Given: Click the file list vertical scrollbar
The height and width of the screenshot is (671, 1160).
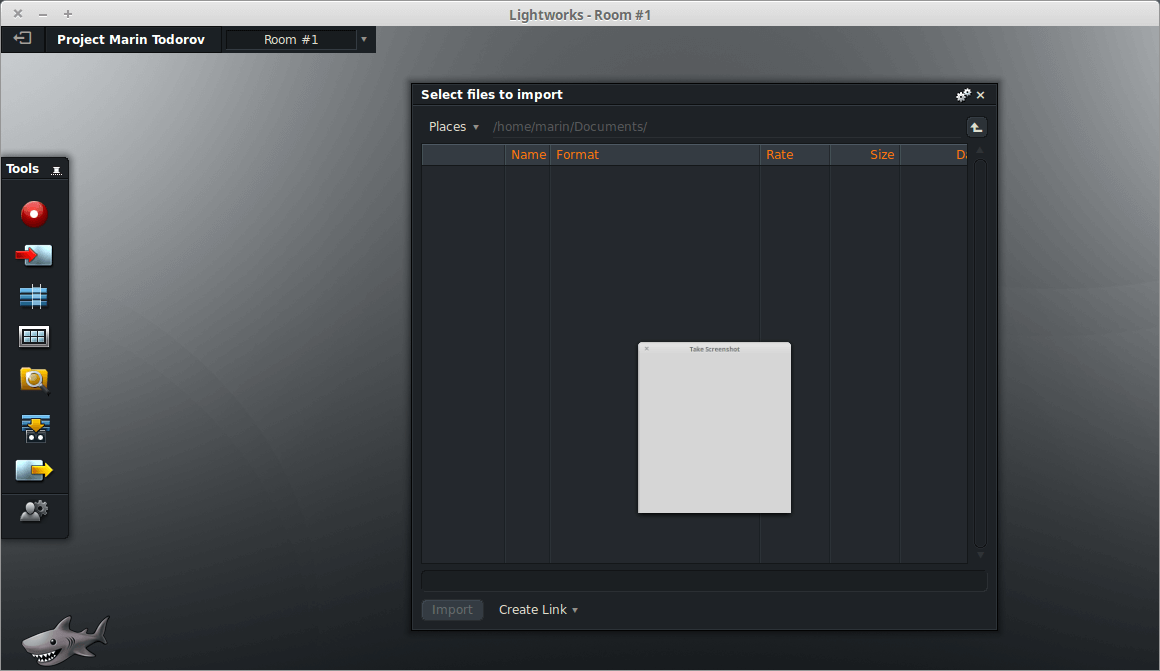Looking at the screenshot, I should (980, 350).
